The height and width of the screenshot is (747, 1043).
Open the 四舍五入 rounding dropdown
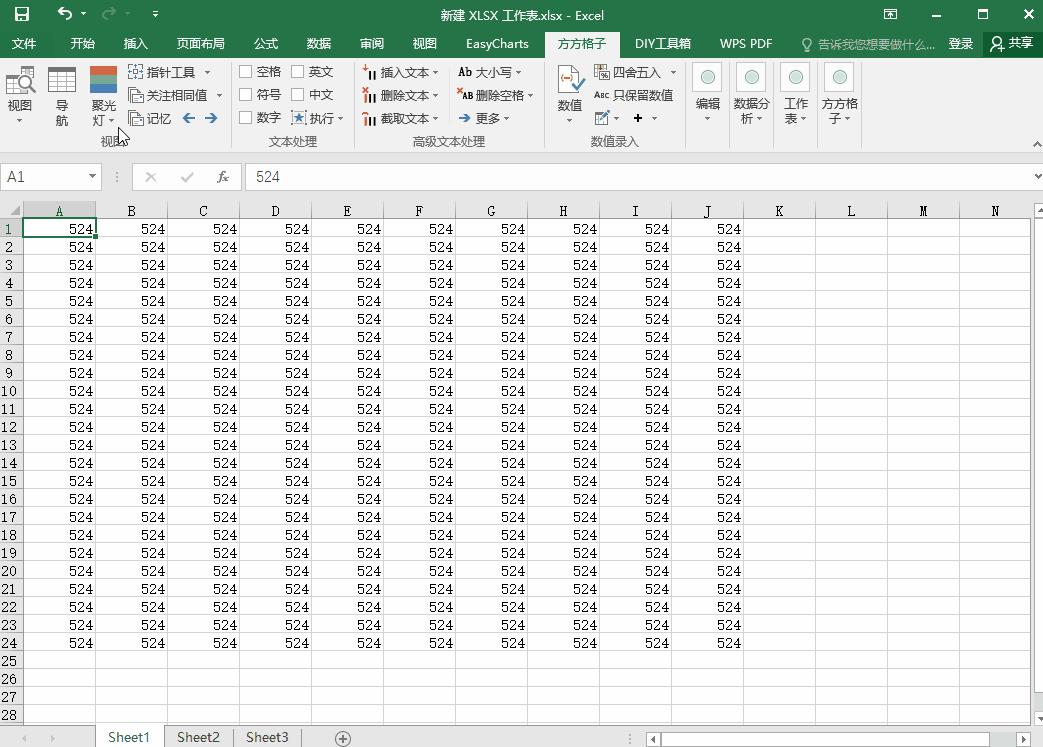(x=673, y=72)
